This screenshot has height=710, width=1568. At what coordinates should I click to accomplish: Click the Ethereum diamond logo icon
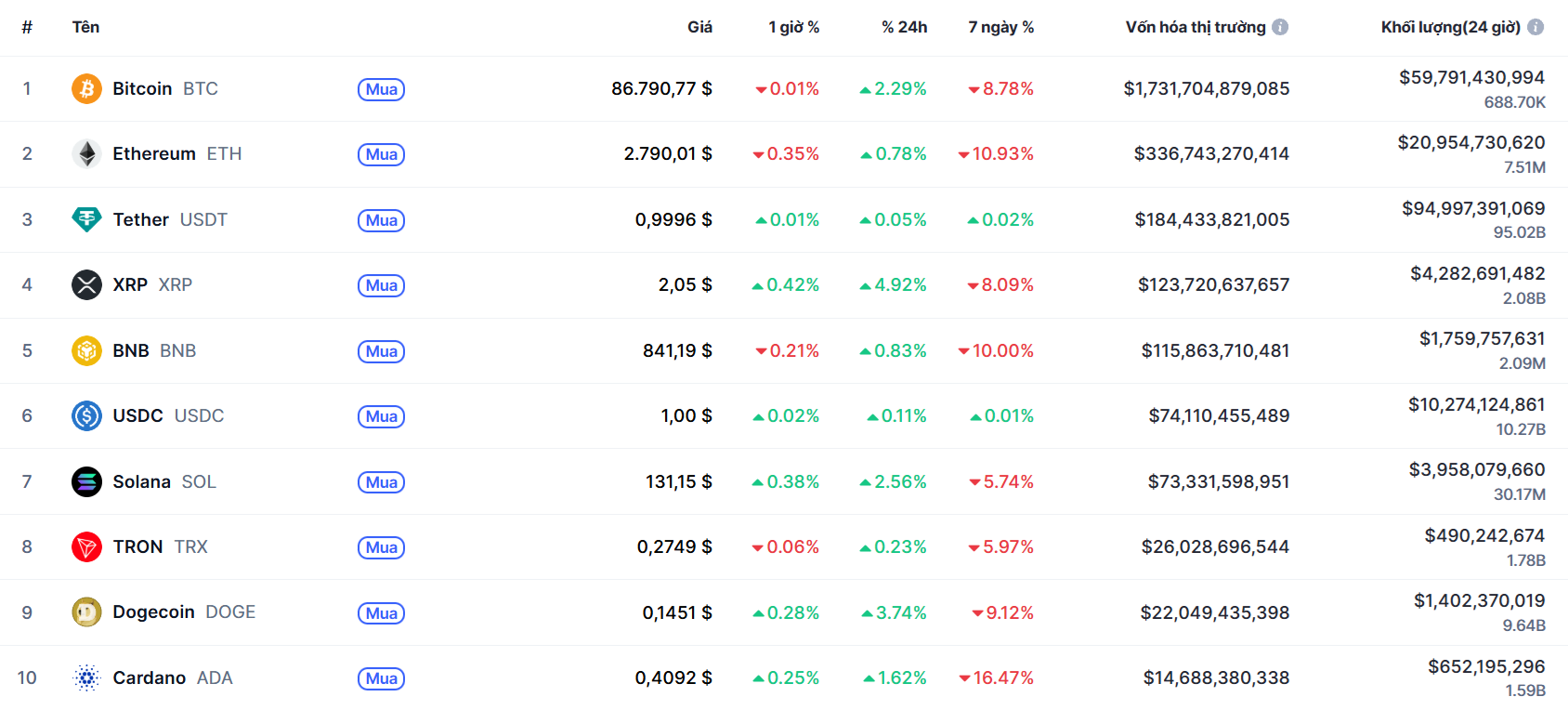click(x=86, y=153)
